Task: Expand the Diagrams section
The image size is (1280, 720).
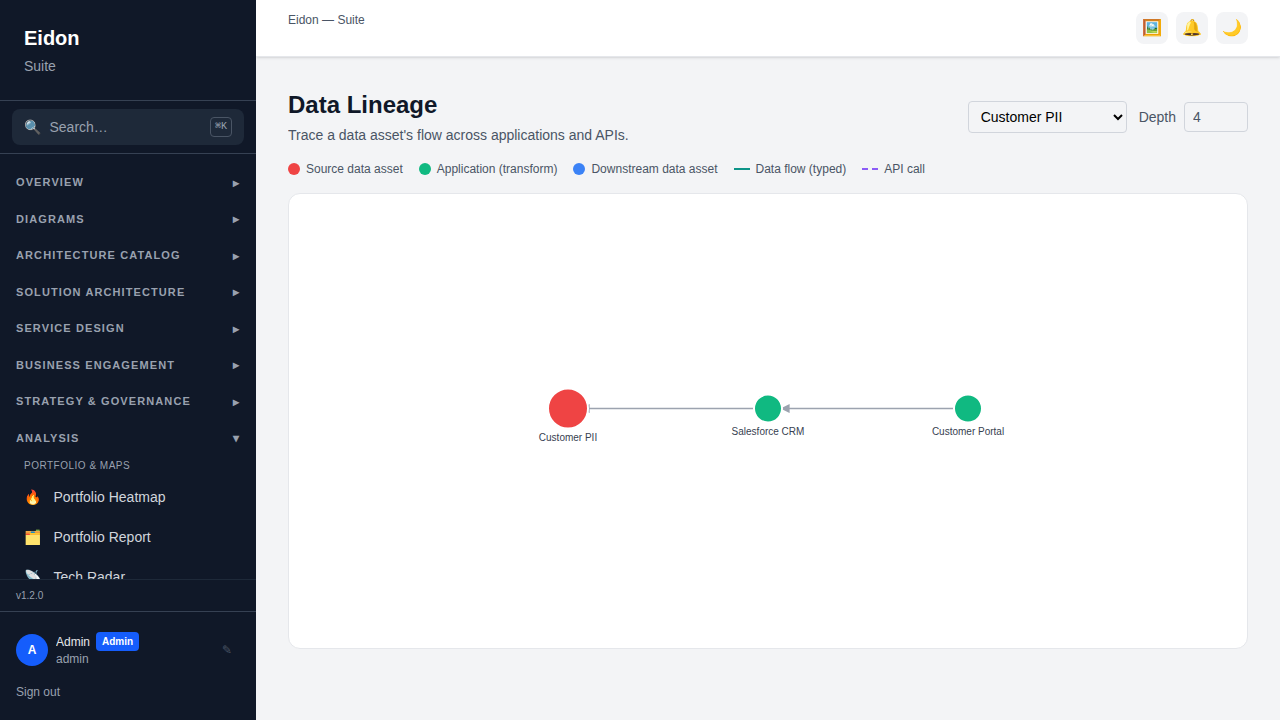Action: tap(128, 219)
